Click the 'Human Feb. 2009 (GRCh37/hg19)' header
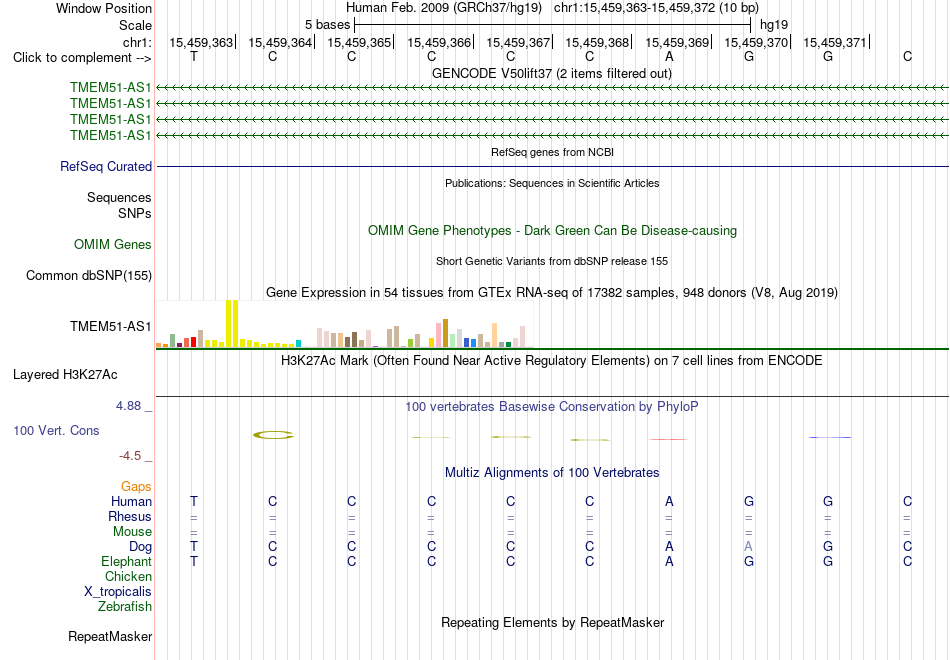The height and width of the screenshot is (660, 950). click(x=445, y=8)
